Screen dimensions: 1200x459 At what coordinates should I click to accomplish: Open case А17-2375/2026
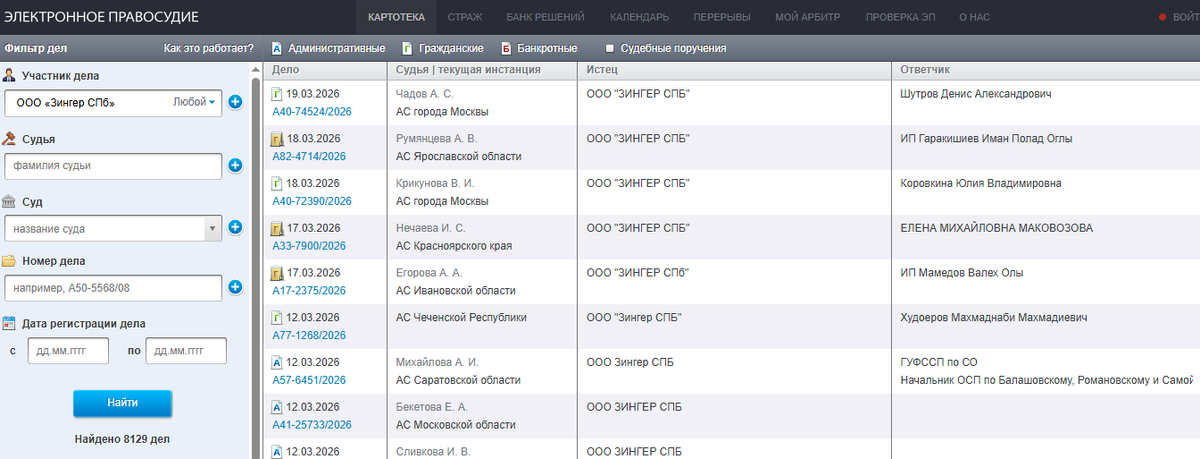pos(309,290)
